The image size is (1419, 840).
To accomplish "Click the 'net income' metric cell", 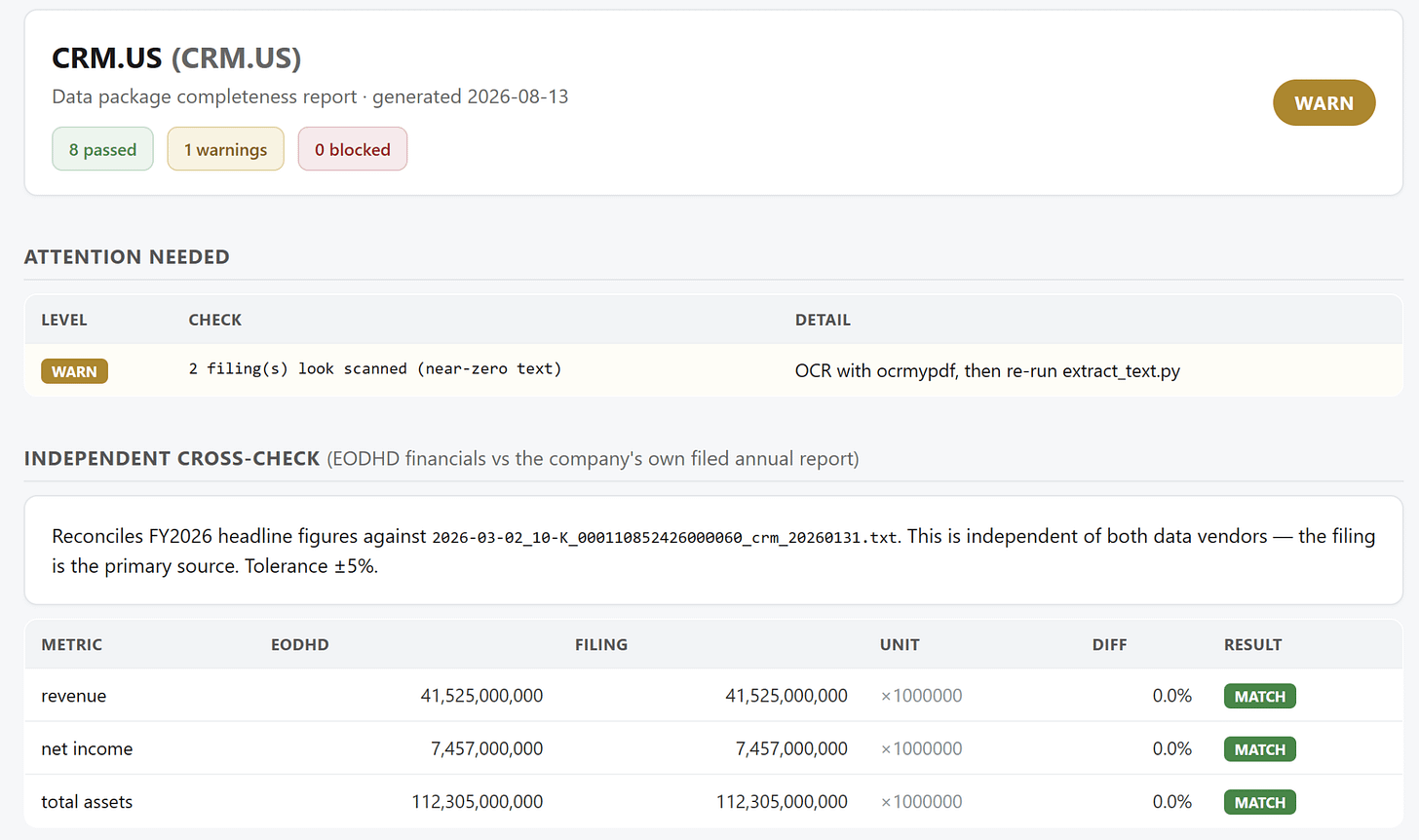I will 87,748.
